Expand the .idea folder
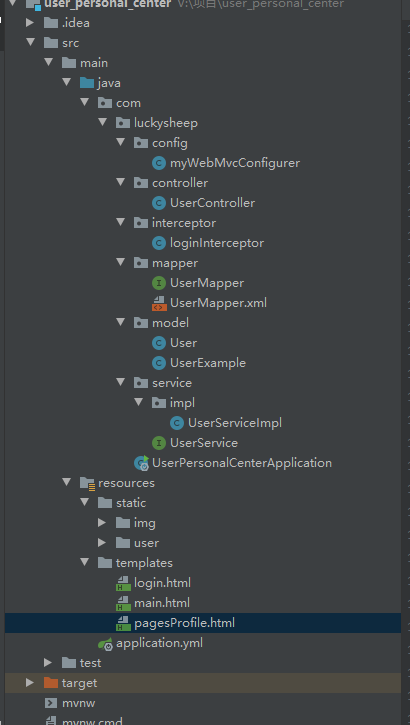The image size is (410, 725). click(x=30, y=23)
